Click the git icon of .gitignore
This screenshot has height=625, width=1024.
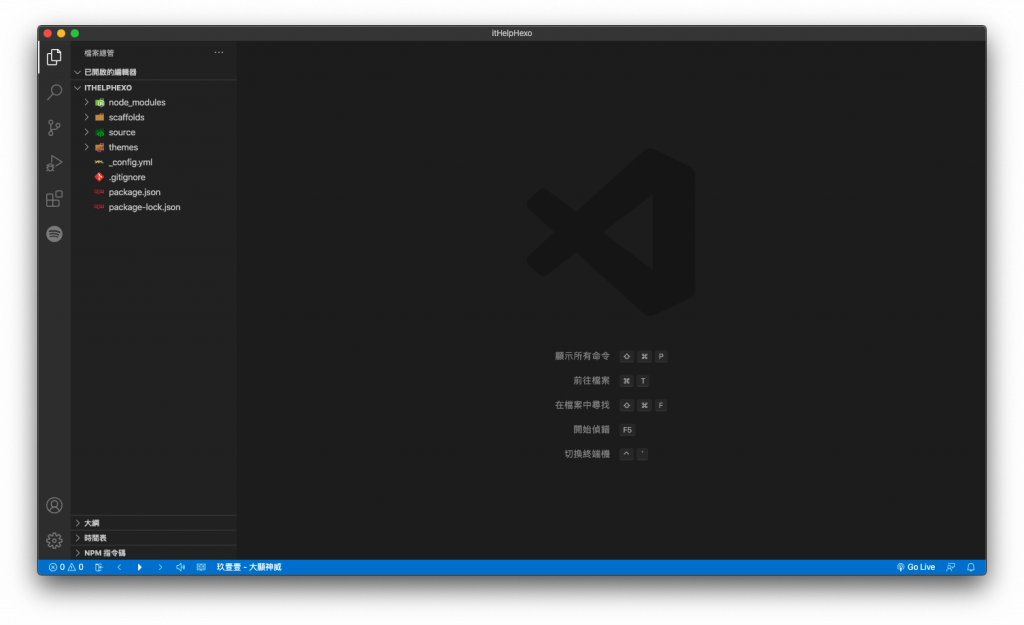tap(99, 177)
